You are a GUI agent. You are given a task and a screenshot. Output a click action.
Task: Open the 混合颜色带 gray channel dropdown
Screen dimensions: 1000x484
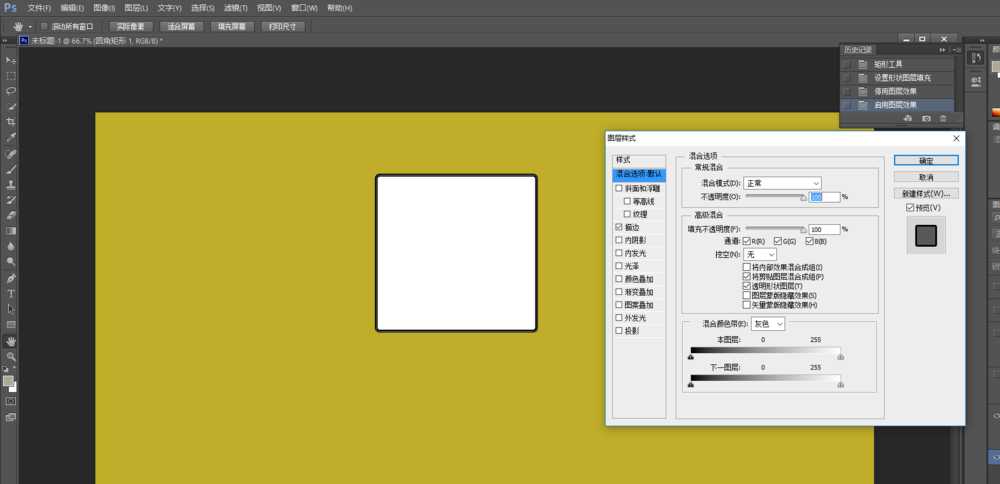click(768, 324)
